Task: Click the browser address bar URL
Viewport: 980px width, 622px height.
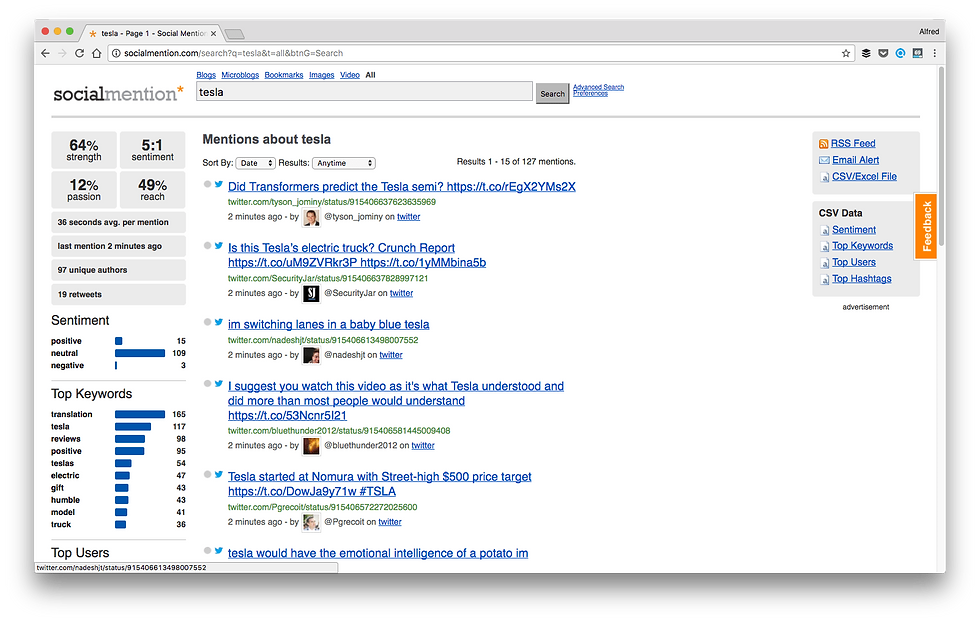Action: 233,53
